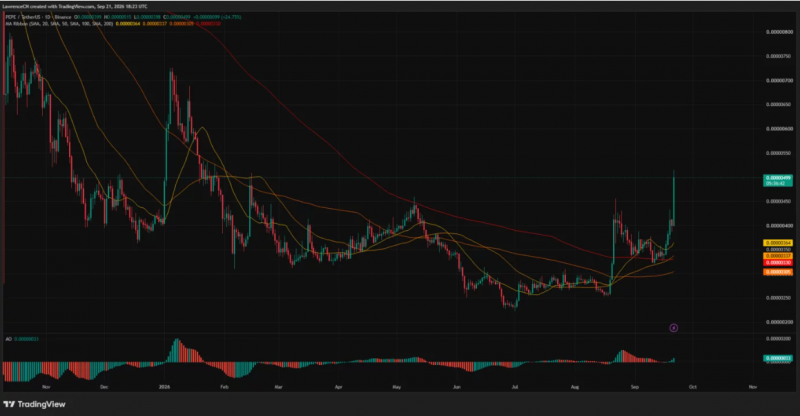Image resolution: width=800 pixels, height=416 pixels.
Task: Click the 2026 year label on time axis
Action: coord(164,387)
